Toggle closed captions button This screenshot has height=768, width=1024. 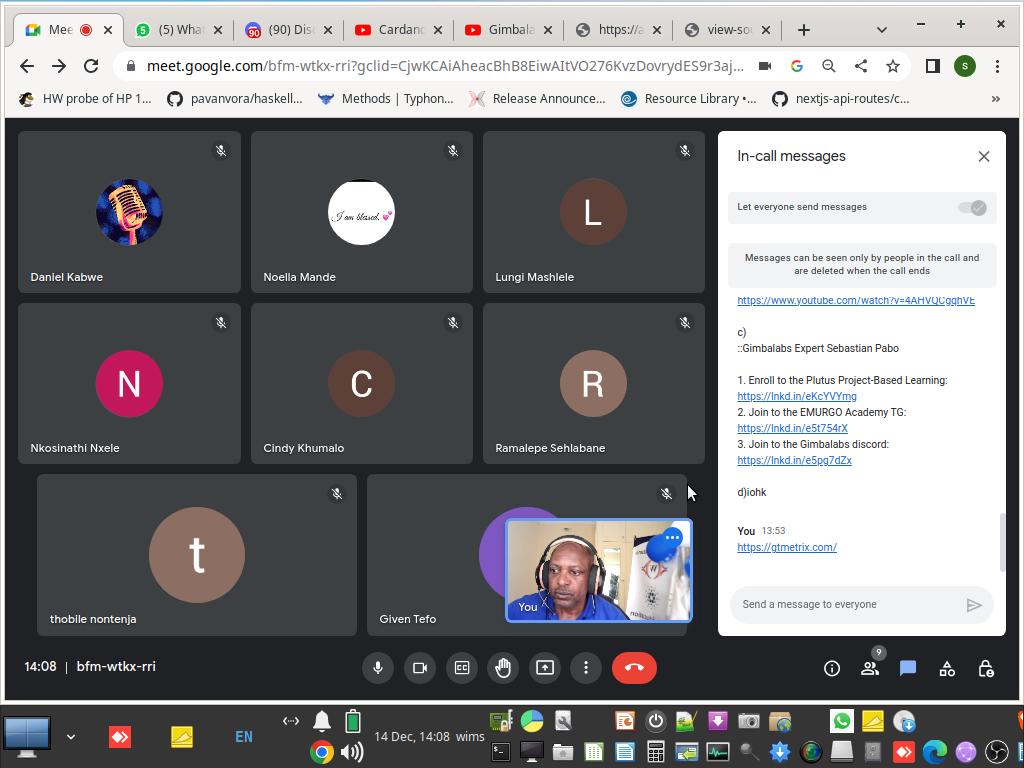click(462, 668)
